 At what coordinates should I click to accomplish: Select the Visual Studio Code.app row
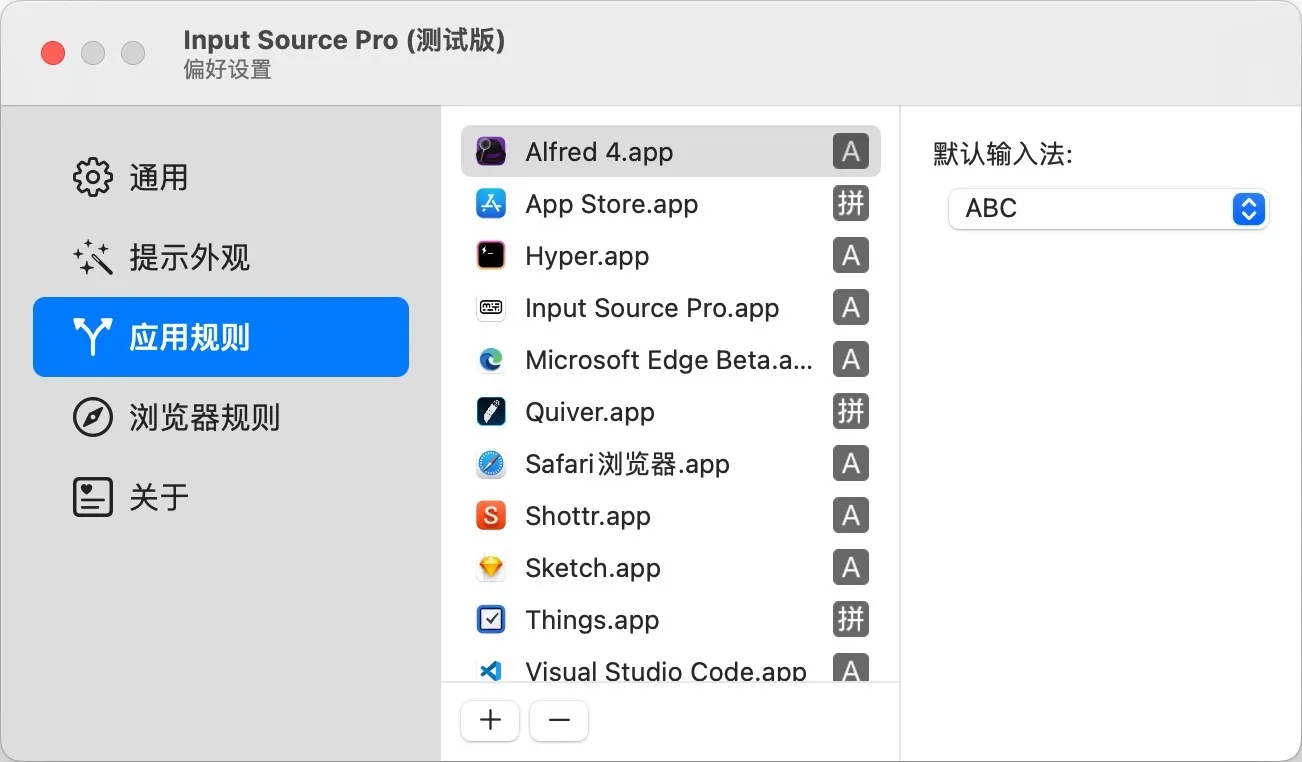665,668
